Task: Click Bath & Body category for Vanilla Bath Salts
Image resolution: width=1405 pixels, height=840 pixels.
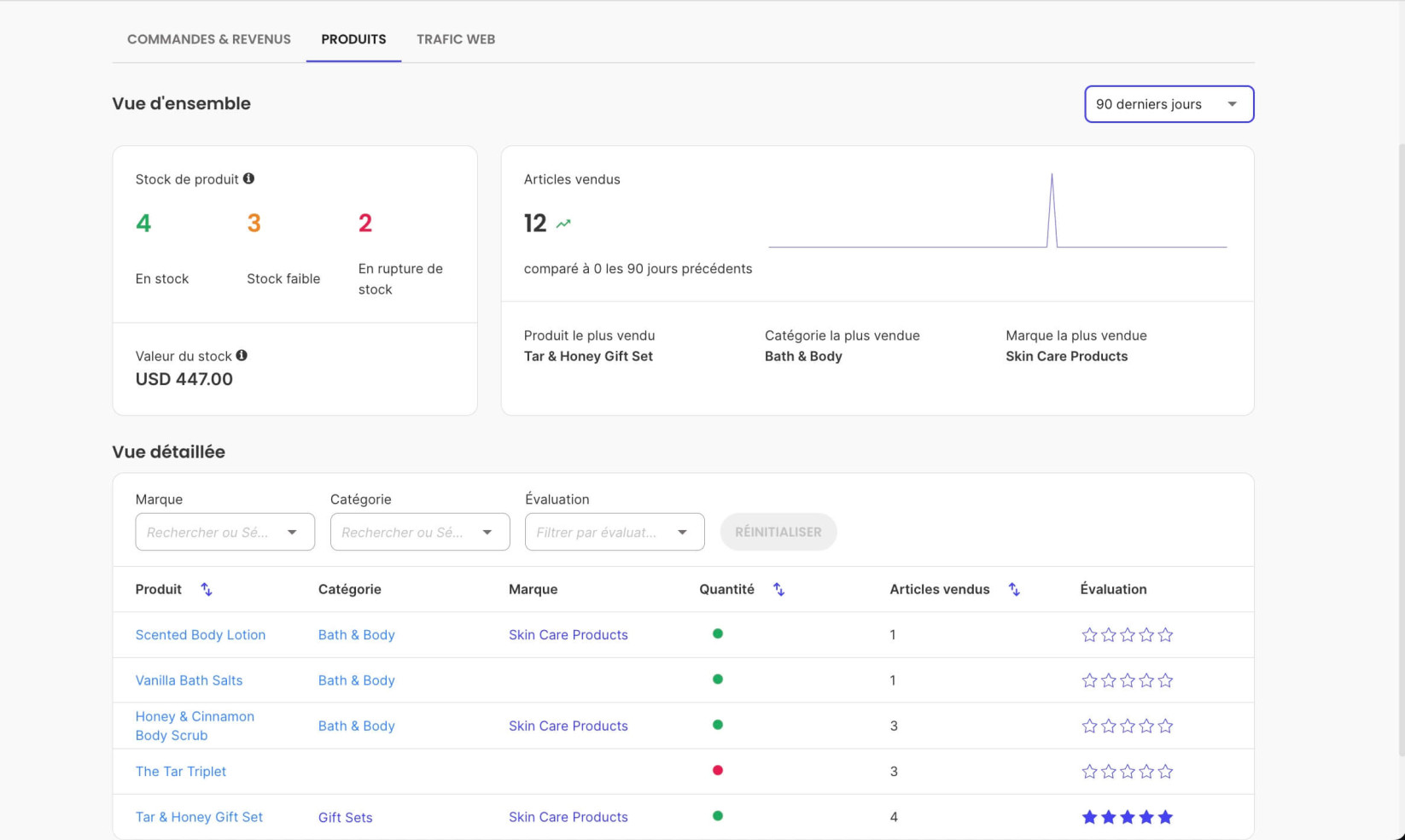Action: pyautogui.click(x=357, y=680)
